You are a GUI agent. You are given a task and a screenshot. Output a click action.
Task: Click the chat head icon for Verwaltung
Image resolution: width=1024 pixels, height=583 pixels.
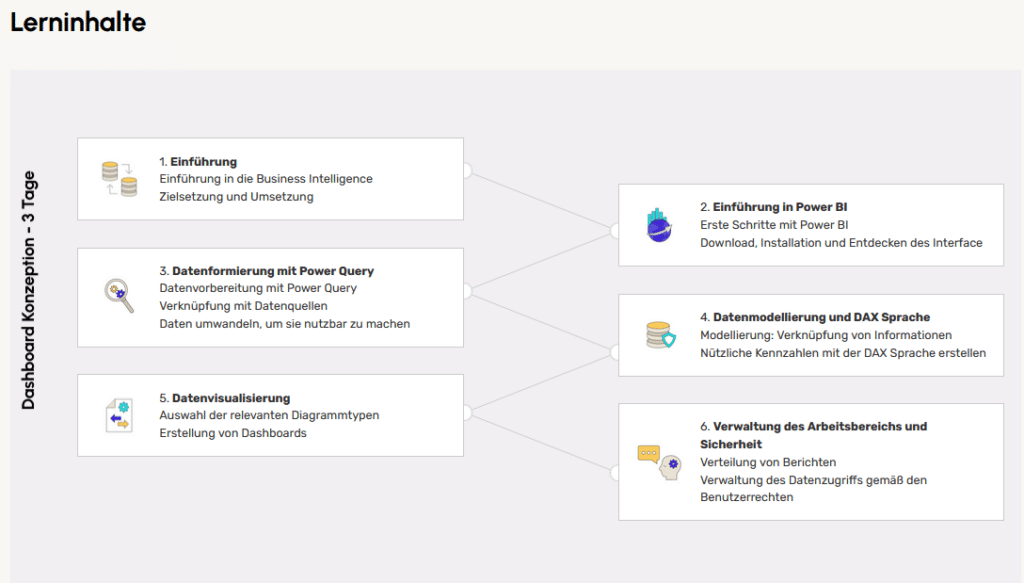tap(660, 461)
